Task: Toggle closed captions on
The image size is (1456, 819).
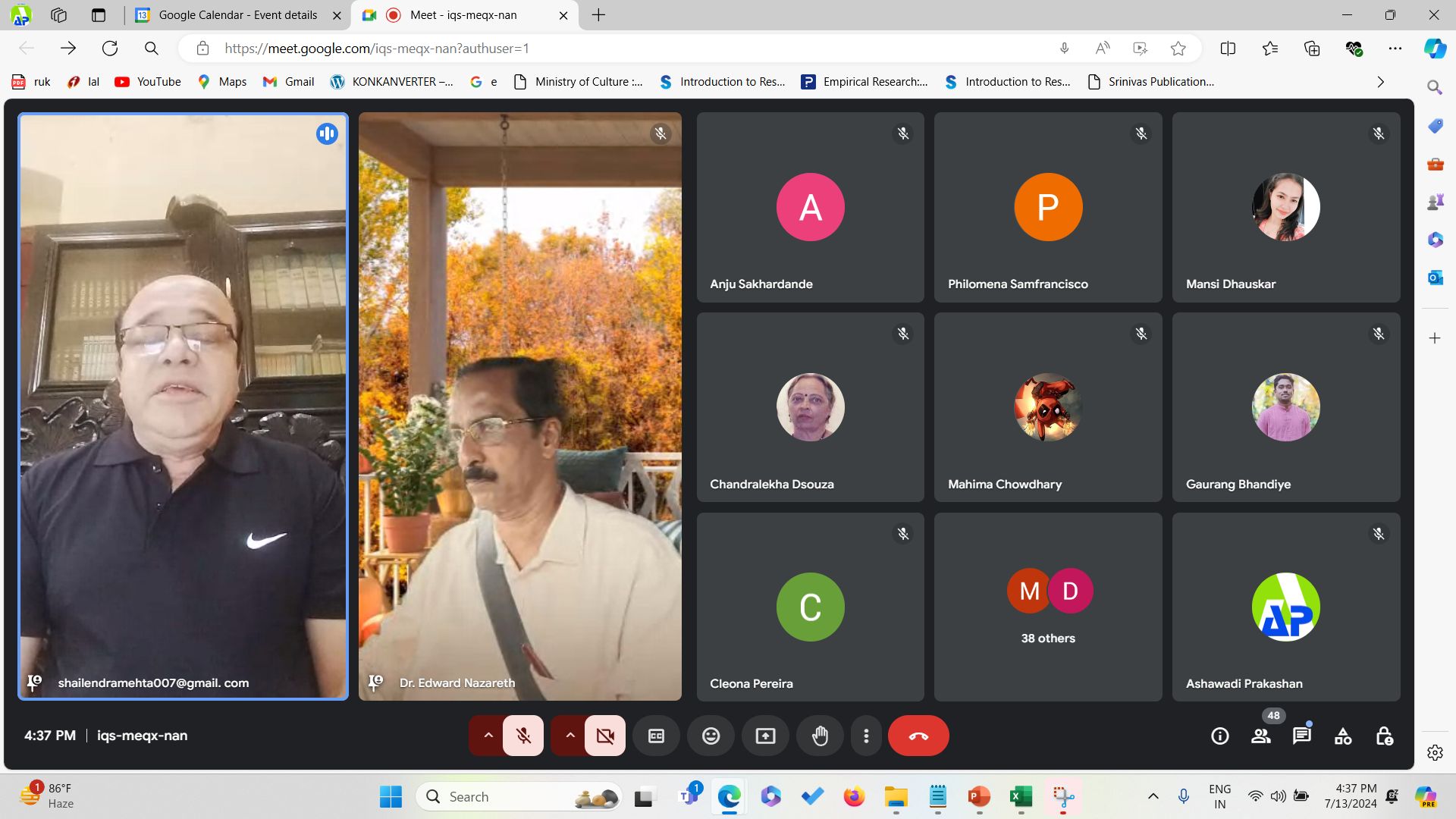Action: pyautogui.click(x=656, y=736)
